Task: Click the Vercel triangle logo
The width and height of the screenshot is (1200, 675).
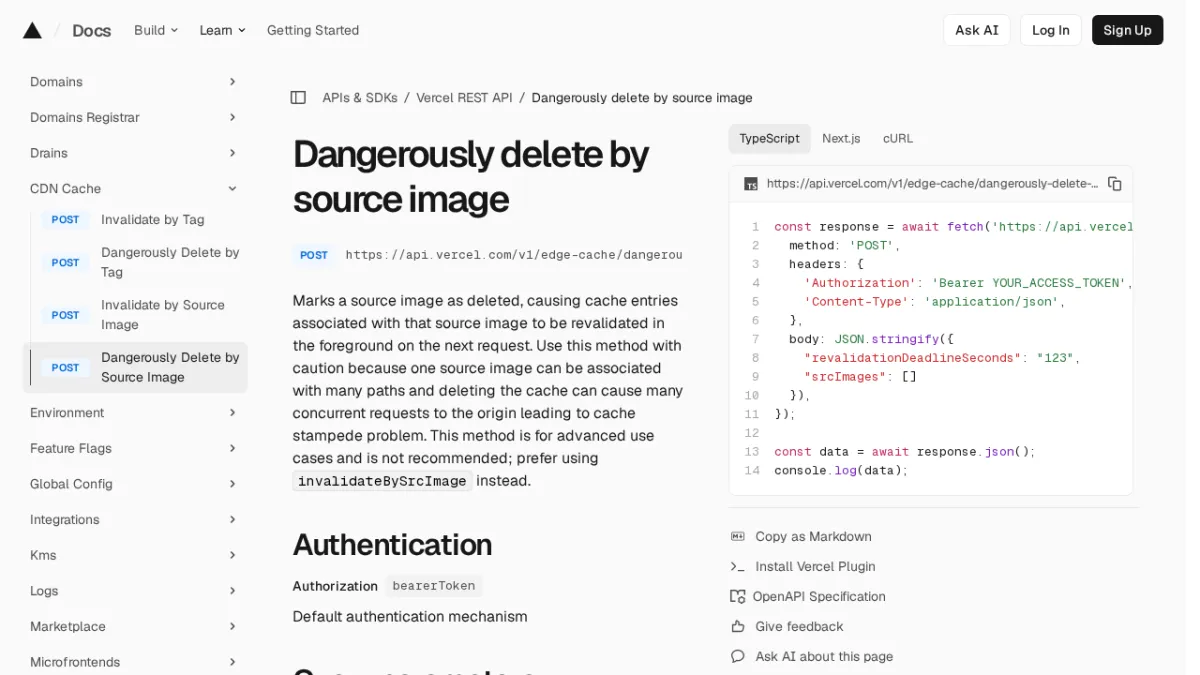Action: [x=32, y=30]
